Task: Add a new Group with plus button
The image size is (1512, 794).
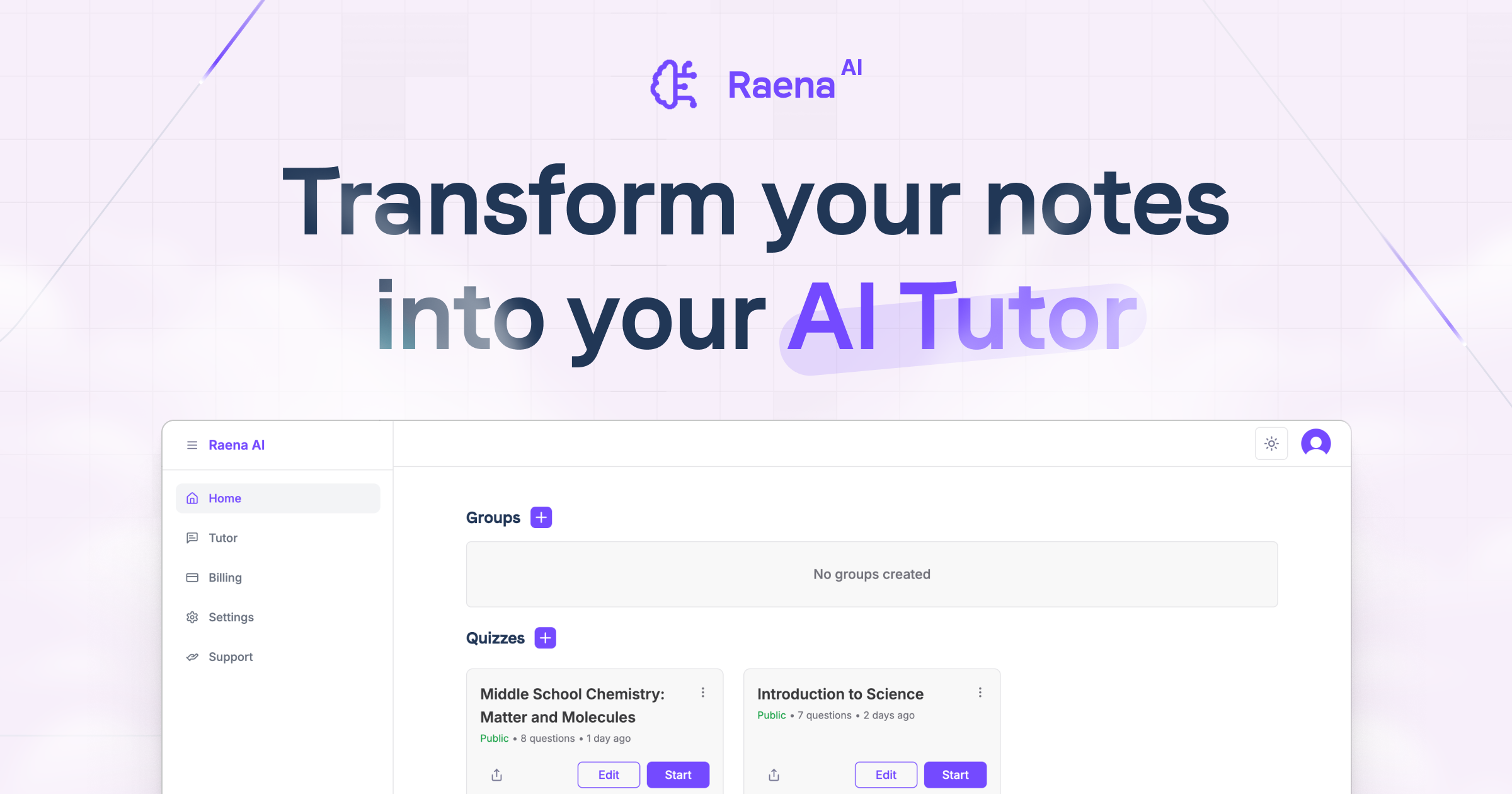Action: (540, 517)
